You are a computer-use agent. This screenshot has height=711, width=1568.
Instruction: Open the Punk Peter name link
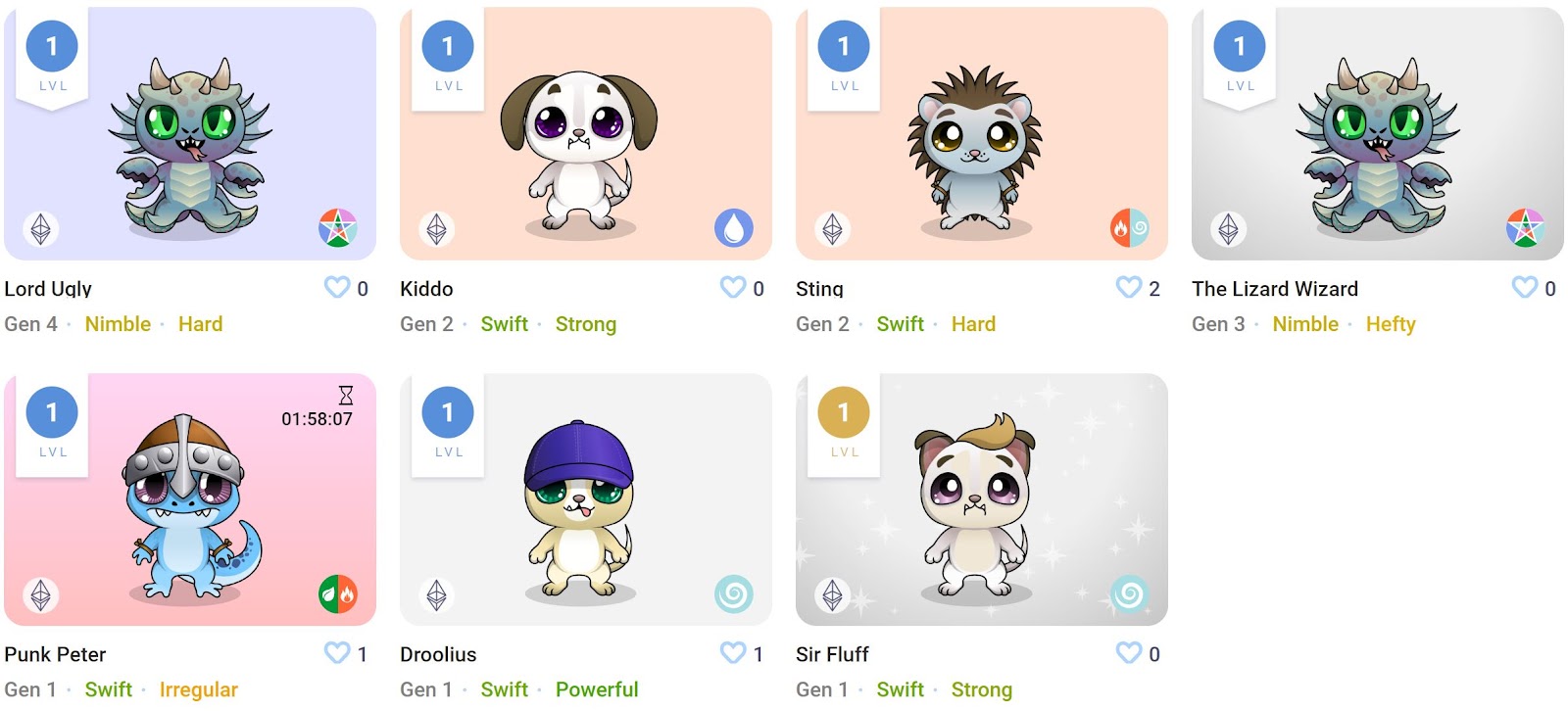(55, 654)
